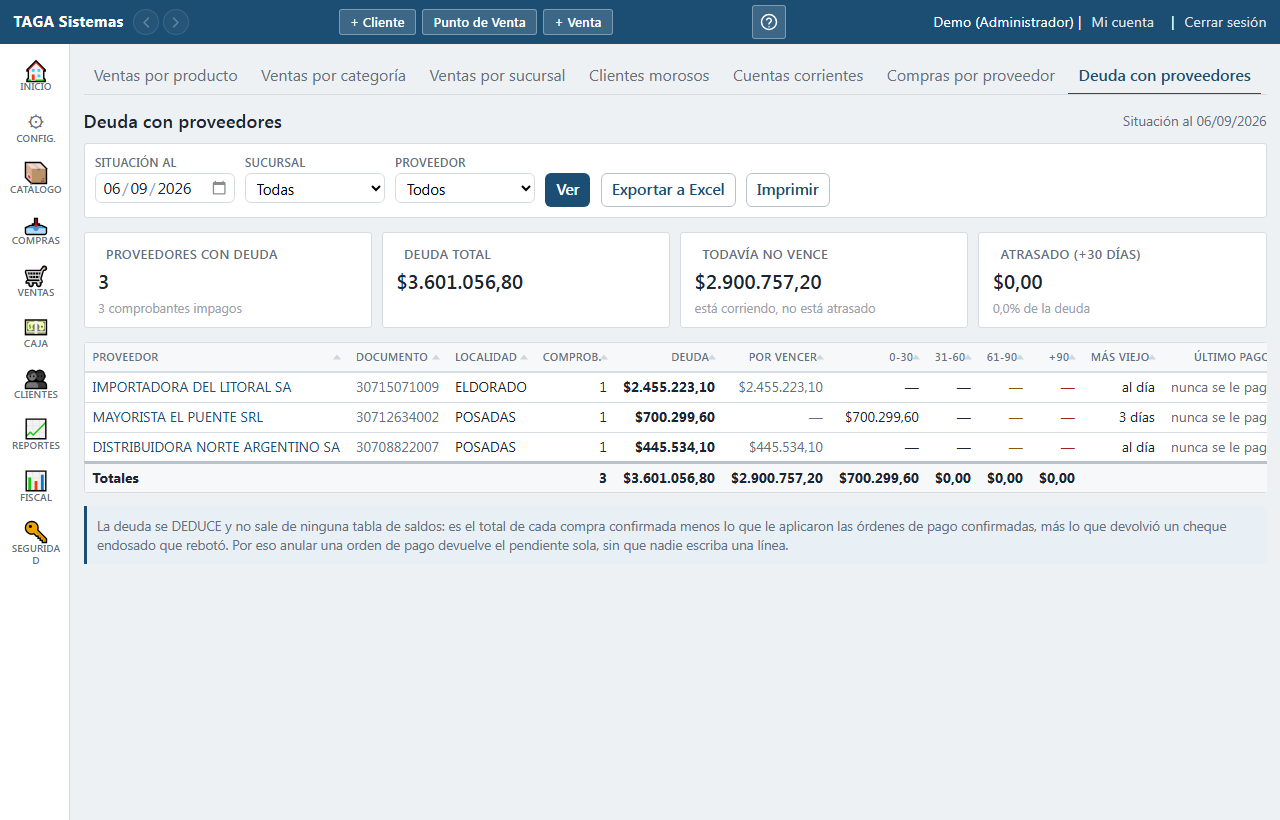Expand the Proveedor dropdown
Viewport: 1280px width, 820px height.
click(465, 188)
